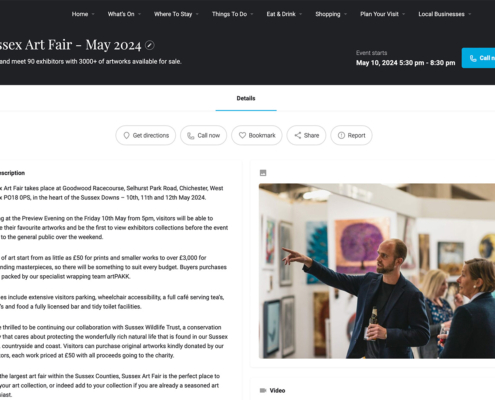The image size is (495, 400).
Task: Open the art fair photo
Action: 377,271
